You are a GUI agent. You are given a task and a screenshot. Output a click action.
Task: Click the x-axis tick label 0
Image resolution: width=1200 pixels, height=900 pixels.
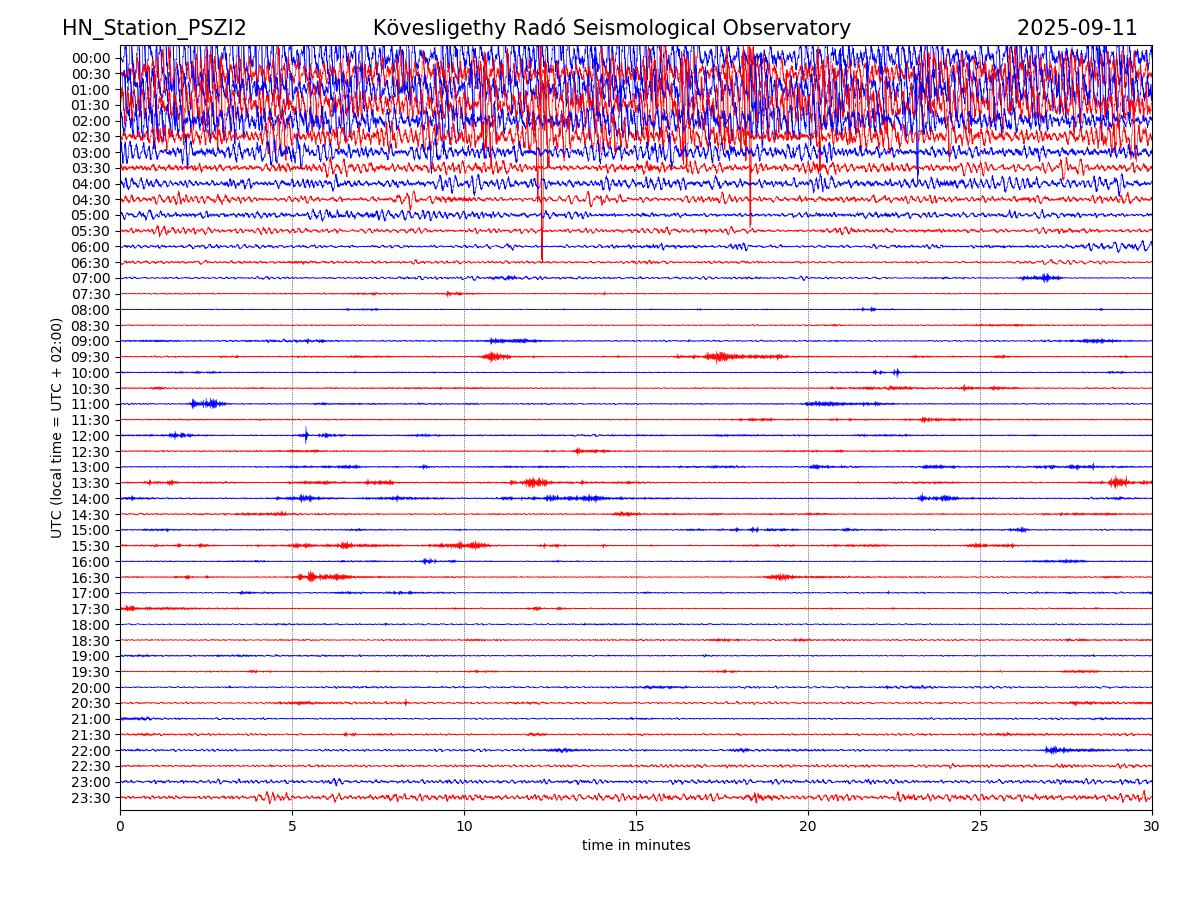(120, 827)
